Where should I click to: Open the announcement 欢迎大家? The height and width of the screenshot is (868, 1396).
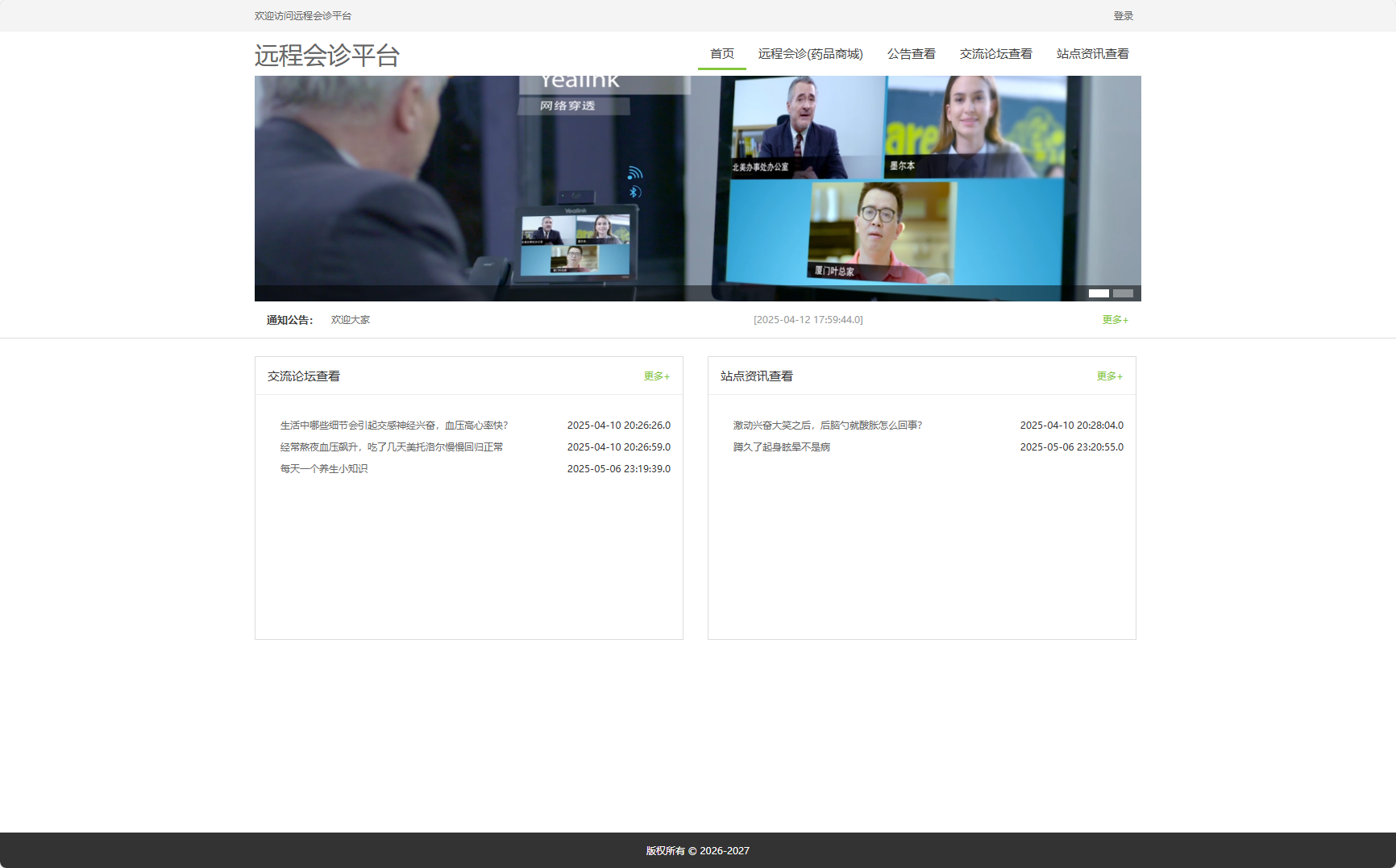(x=350, y=319)
